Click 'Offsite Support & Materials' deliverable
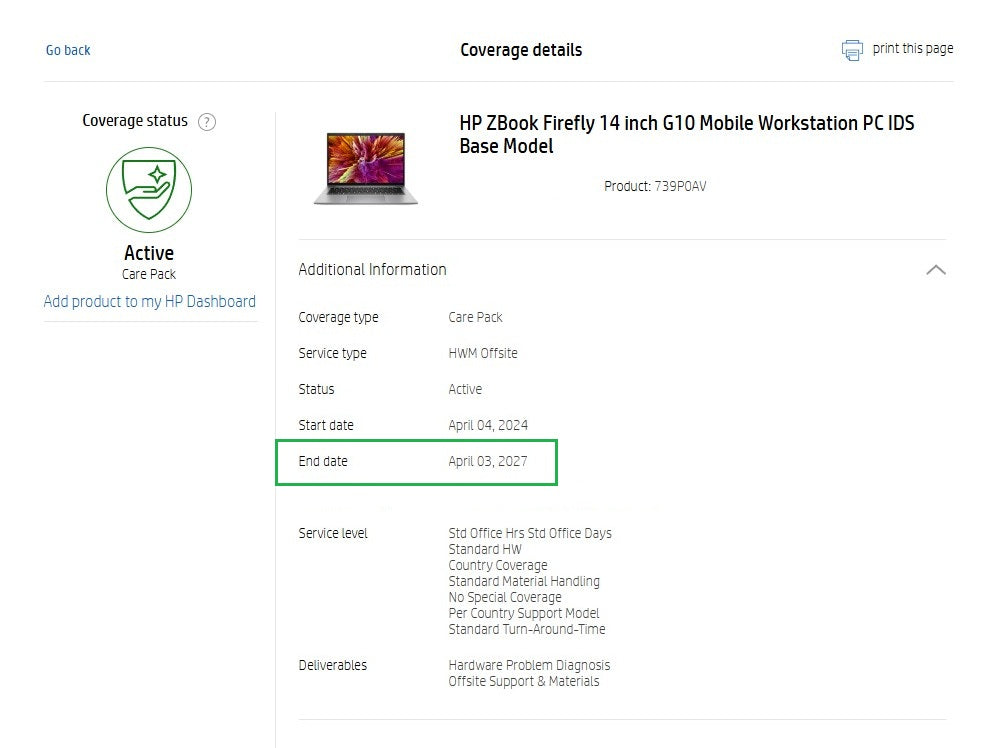The height and width of the screenshot is (748, 999). point(524,681)
